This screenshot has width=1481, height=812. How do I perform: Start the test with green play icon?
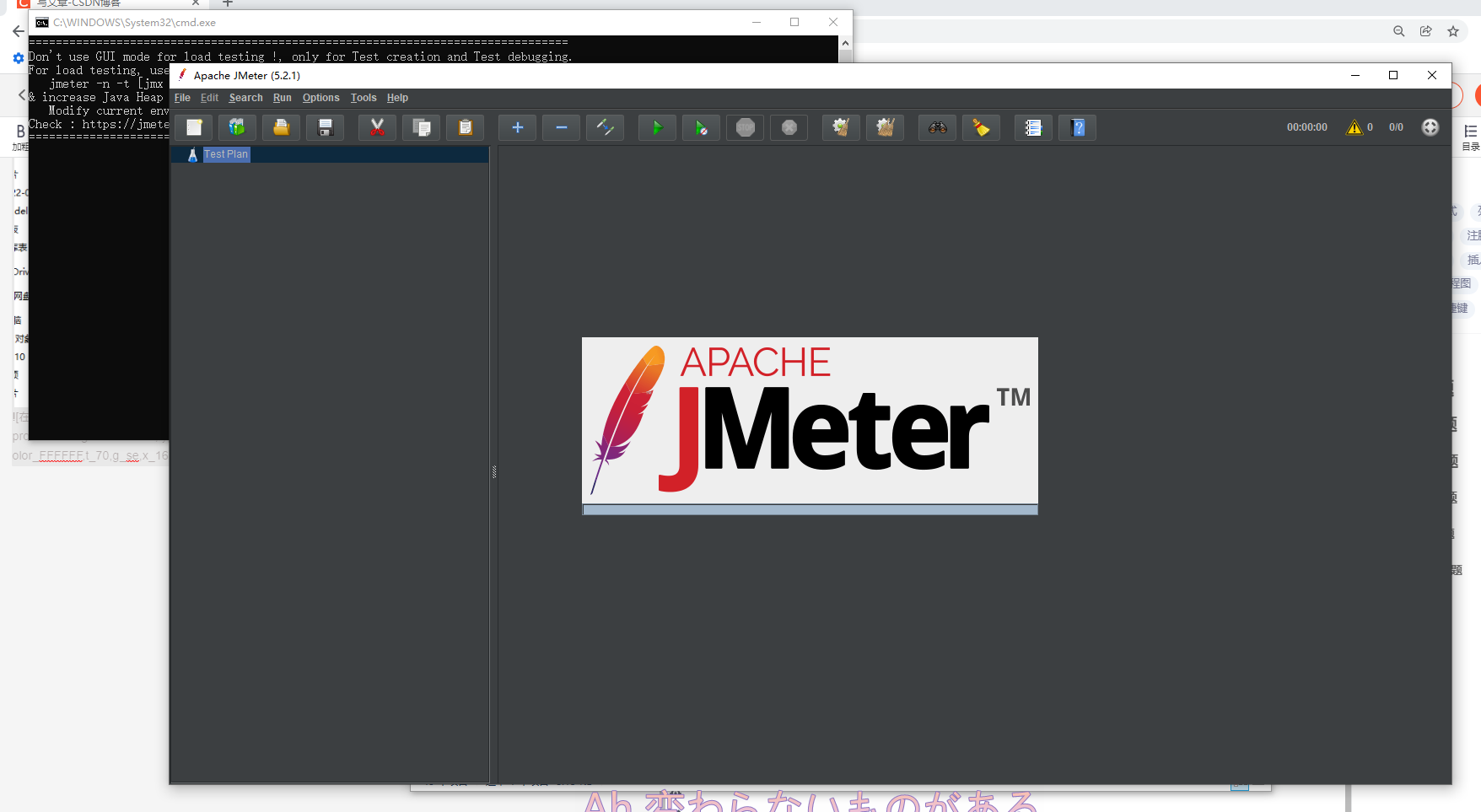coord(657,127)
